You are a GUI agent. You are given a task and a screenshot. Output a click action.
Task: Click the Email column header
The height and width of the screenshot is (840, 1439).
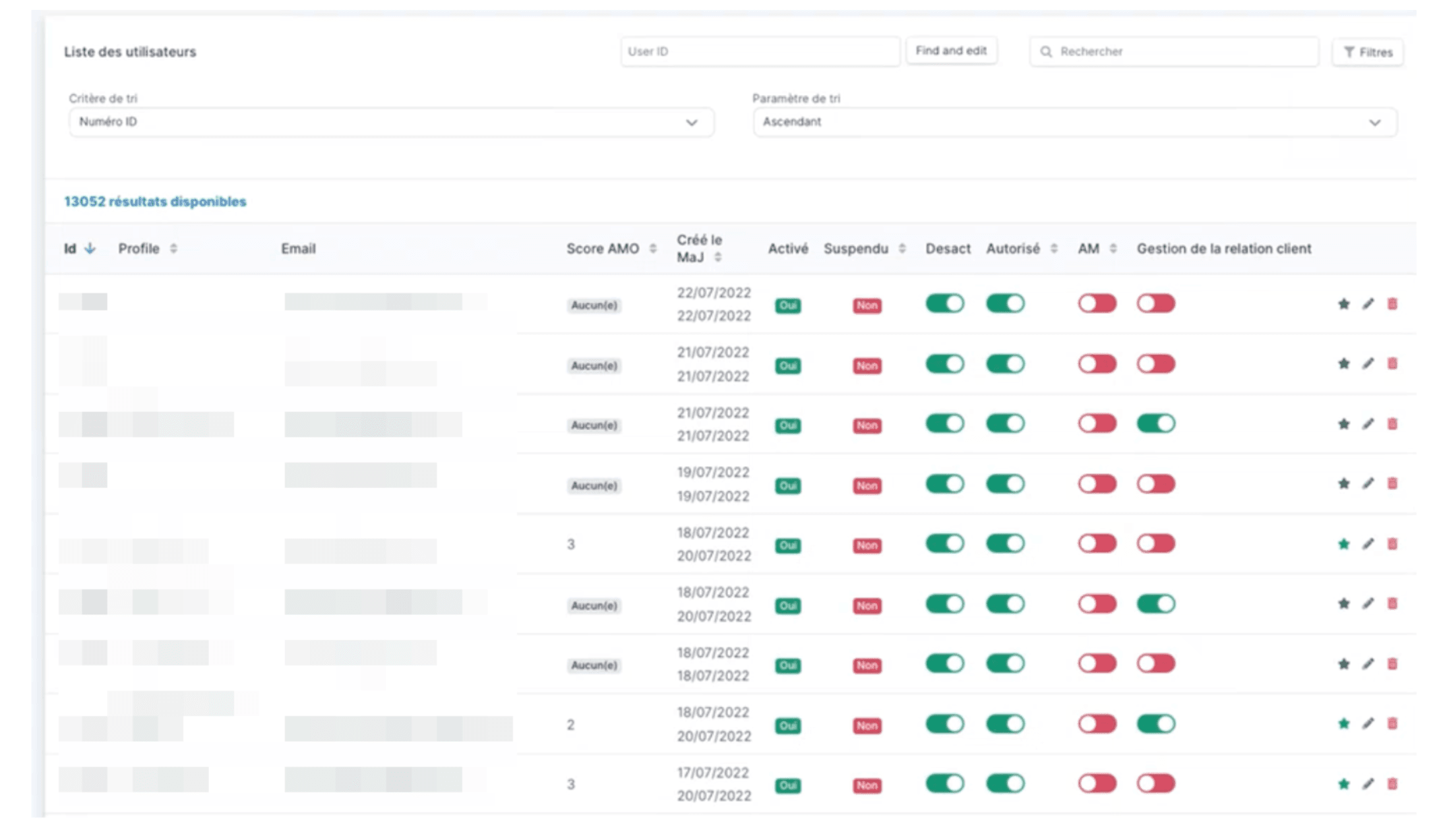click(298, 249)
